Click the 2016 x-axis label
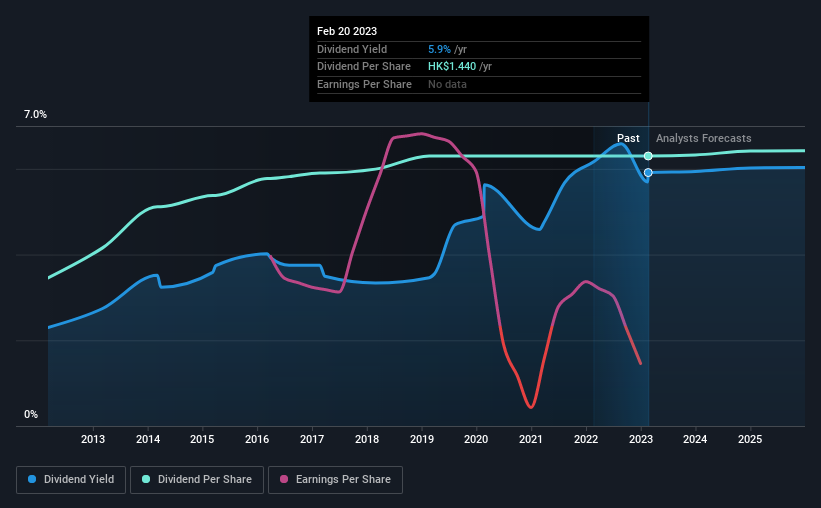This screenshot has height=508, width=821. tap(257, 439)
